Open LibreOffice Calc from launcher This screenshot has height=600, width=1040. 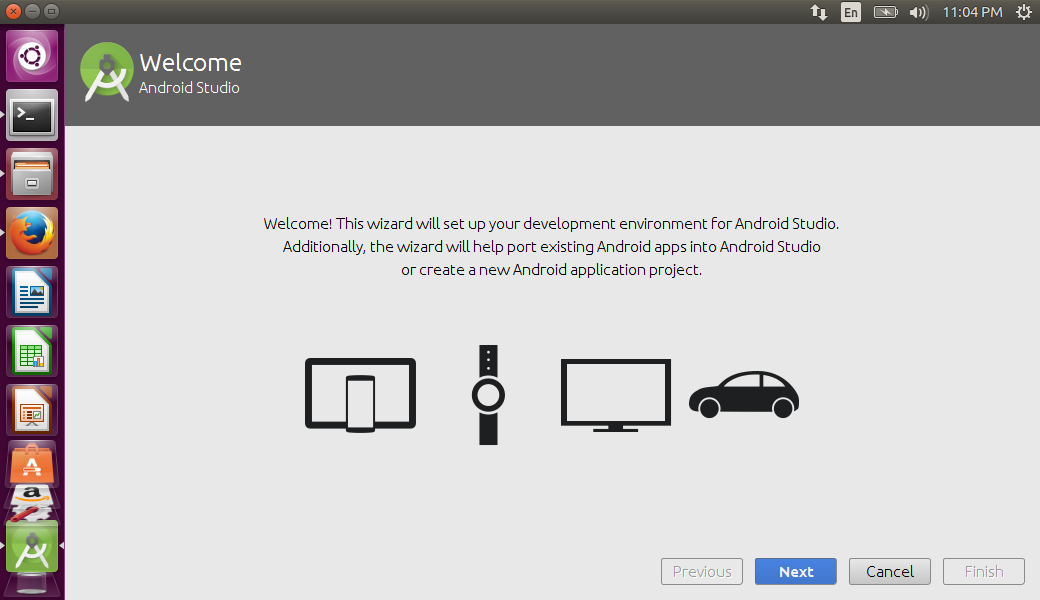coord(32,351)
